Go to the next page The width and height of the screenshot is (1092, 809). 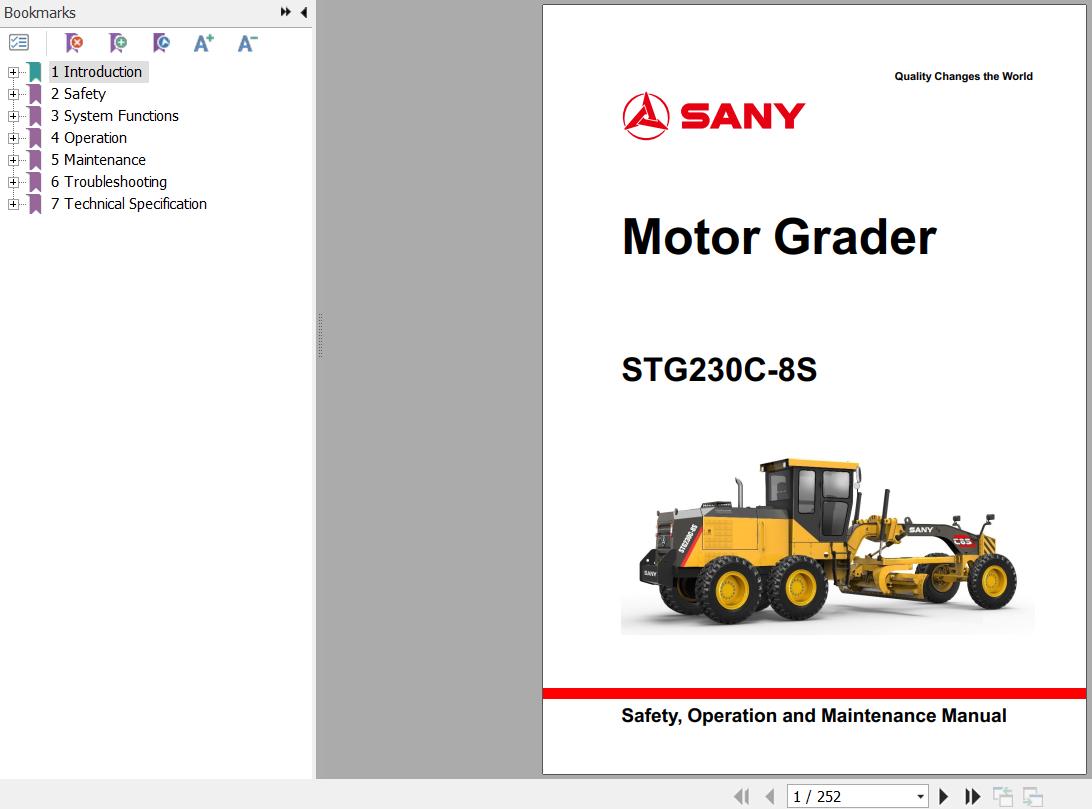[x=944, y=796]
